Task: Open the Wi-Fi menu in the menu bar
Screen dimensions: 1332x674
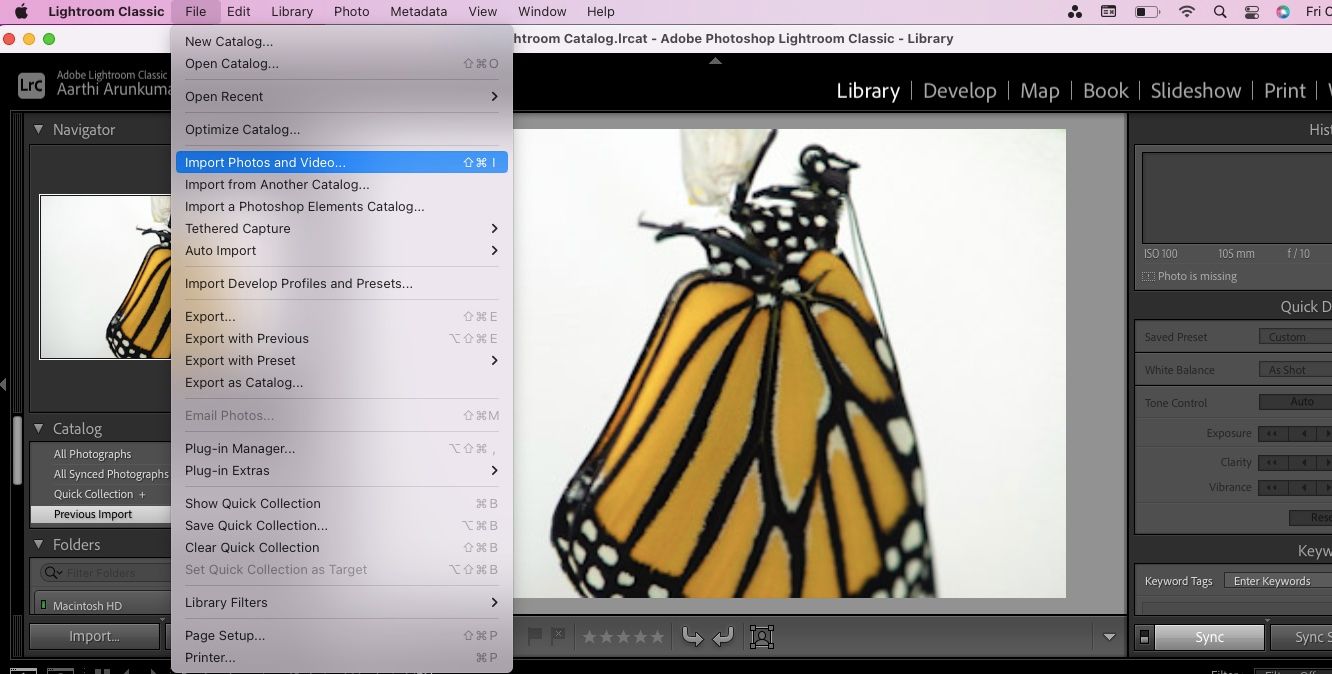Action: tap(1186, 12)
